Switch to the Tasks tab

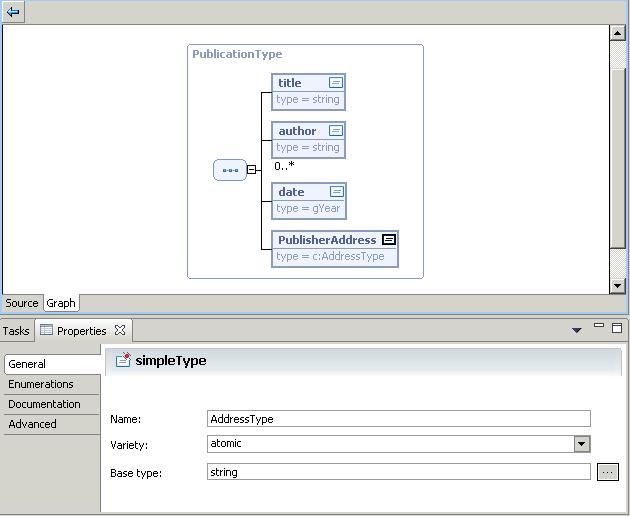click(16, 331)
